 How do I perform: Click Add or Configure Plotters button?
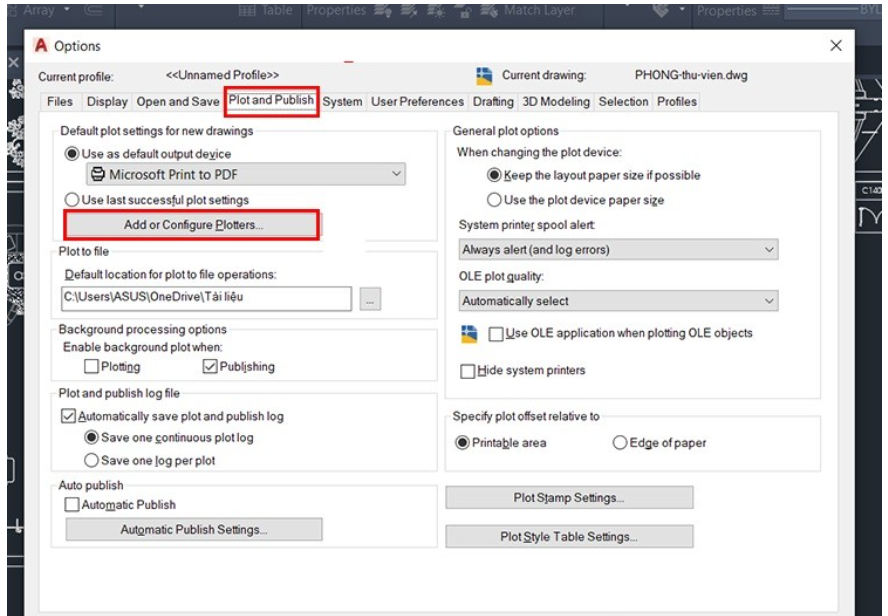193,225
